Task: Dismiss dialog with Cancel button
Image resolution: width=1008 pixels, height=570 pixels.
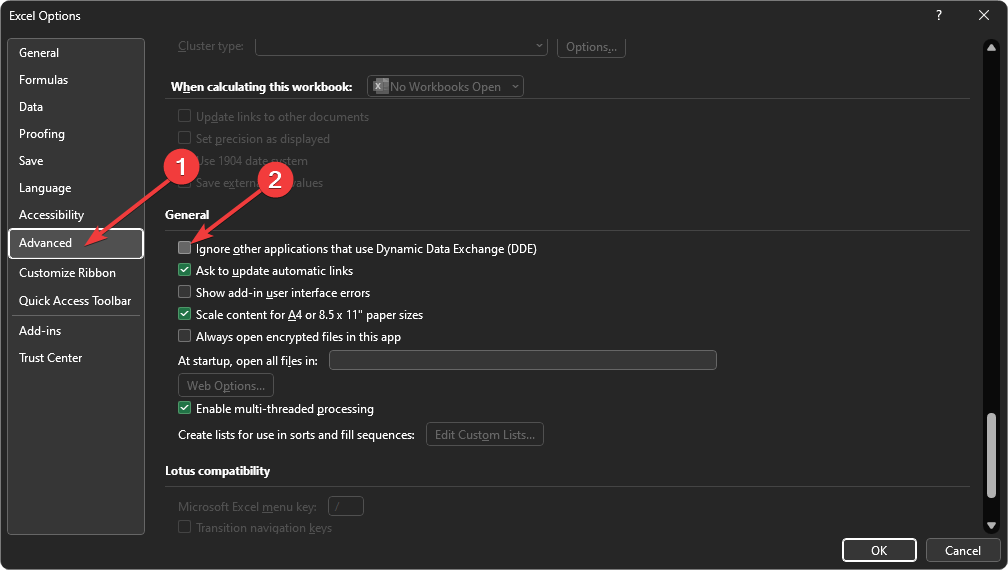Action: 962,550
